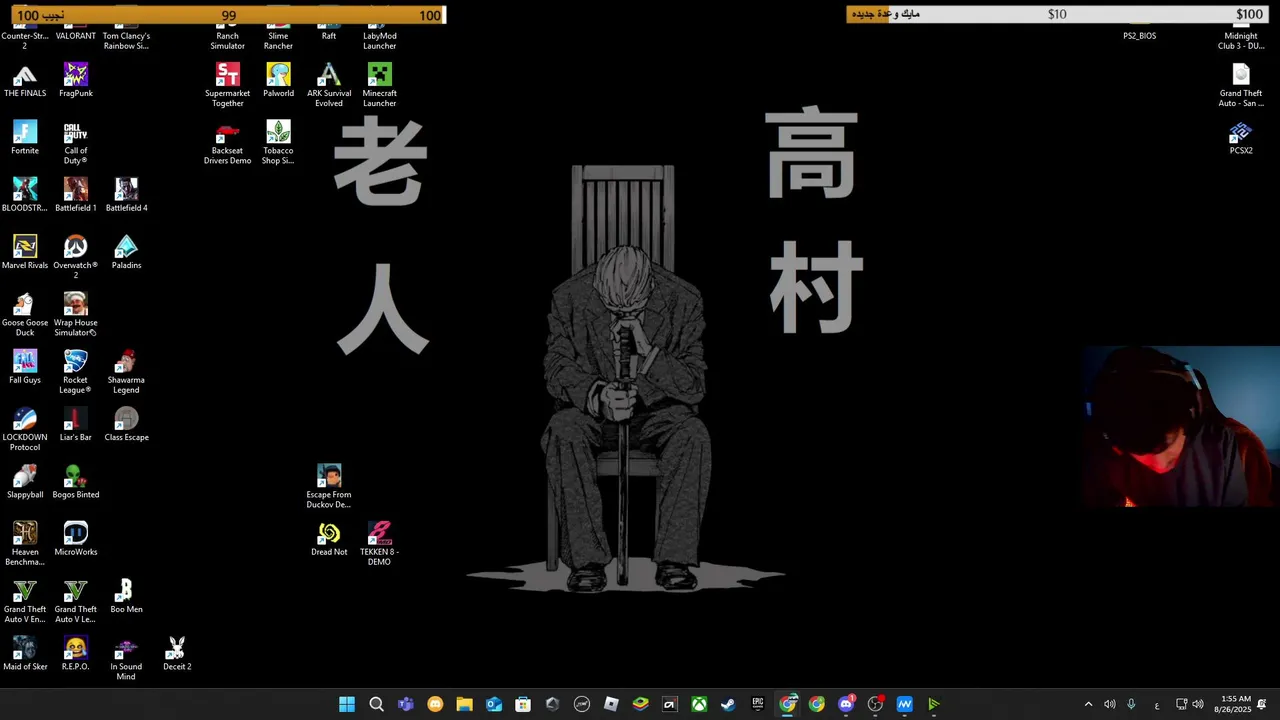
Task: Select Backseat Drivers Demo shortcut
Action: [x=228, y=143]
